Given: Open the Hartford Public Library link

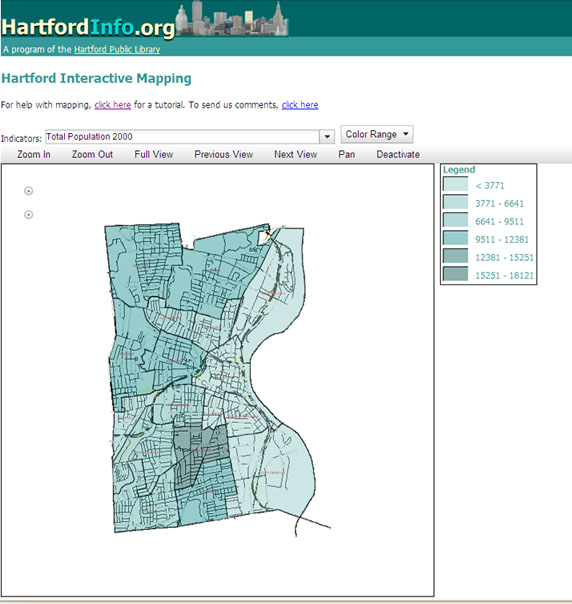Looking at the screenshot, I should (117, 49).
